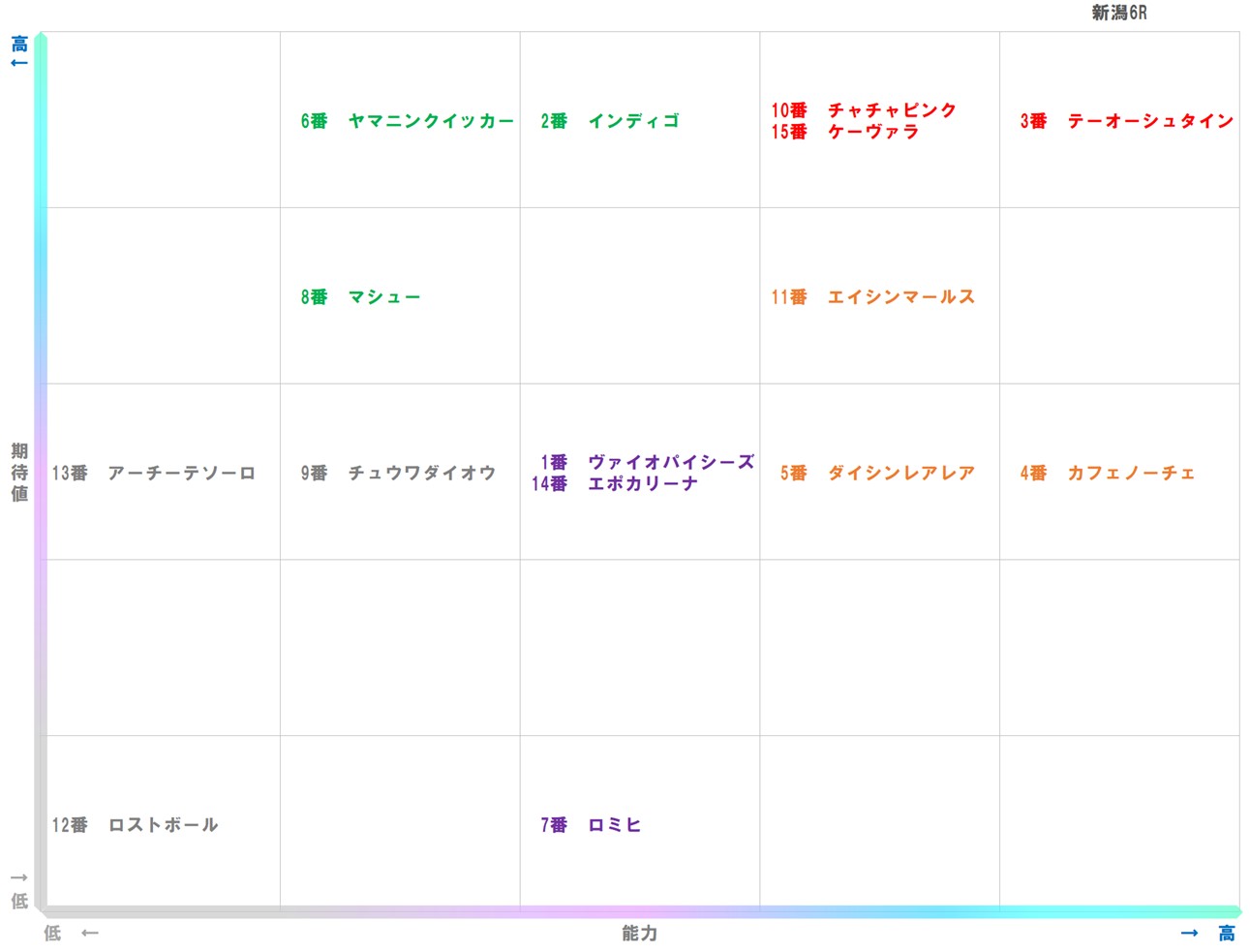Click the right arrow next to 高 on the 能力 axis

(x=1189, y=934)
